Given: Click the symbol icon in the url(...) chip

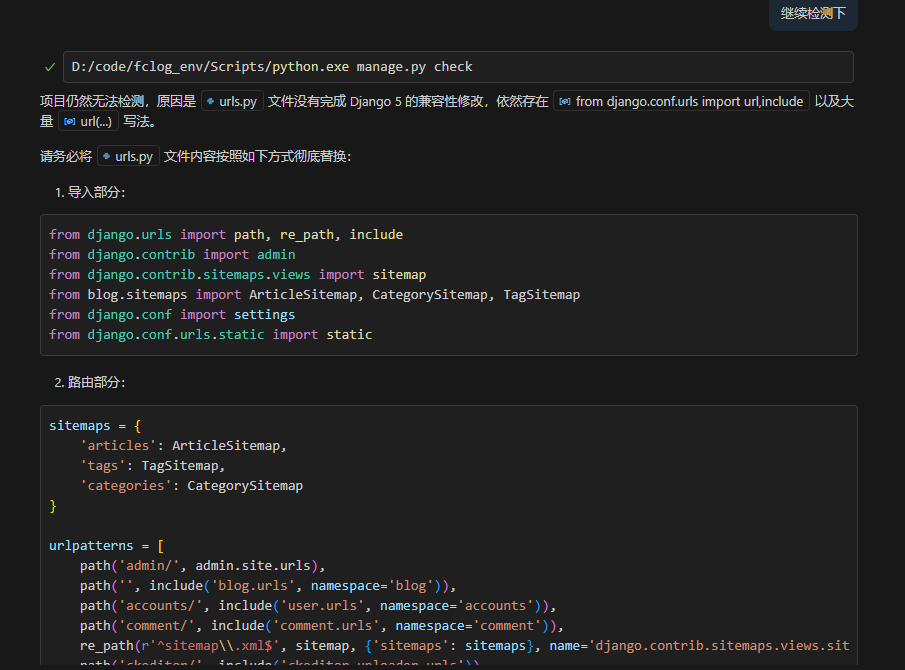Looking at the screenshot, I should 69,121.
